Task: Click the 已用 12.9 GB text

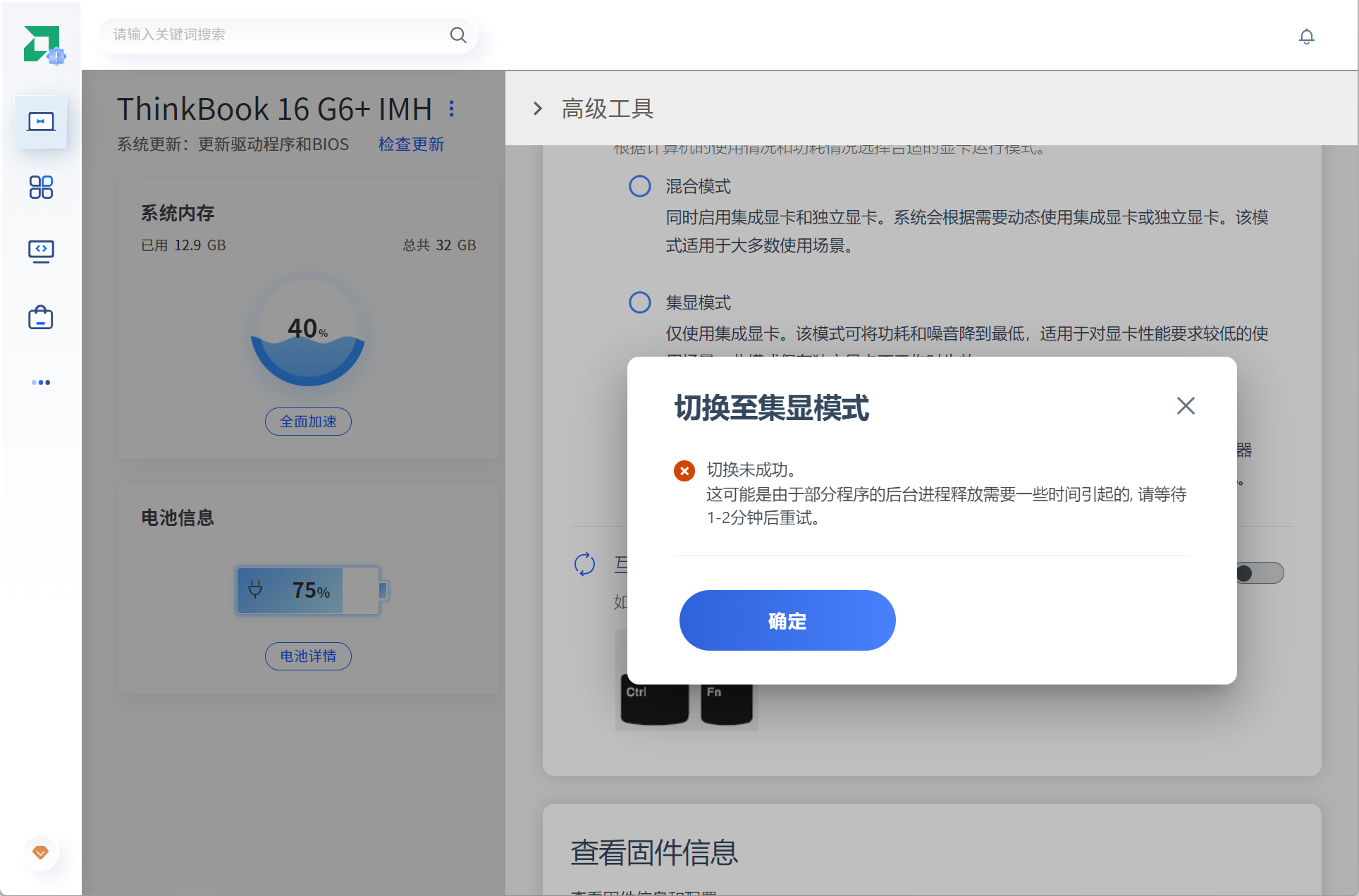Action: point(183,245)
